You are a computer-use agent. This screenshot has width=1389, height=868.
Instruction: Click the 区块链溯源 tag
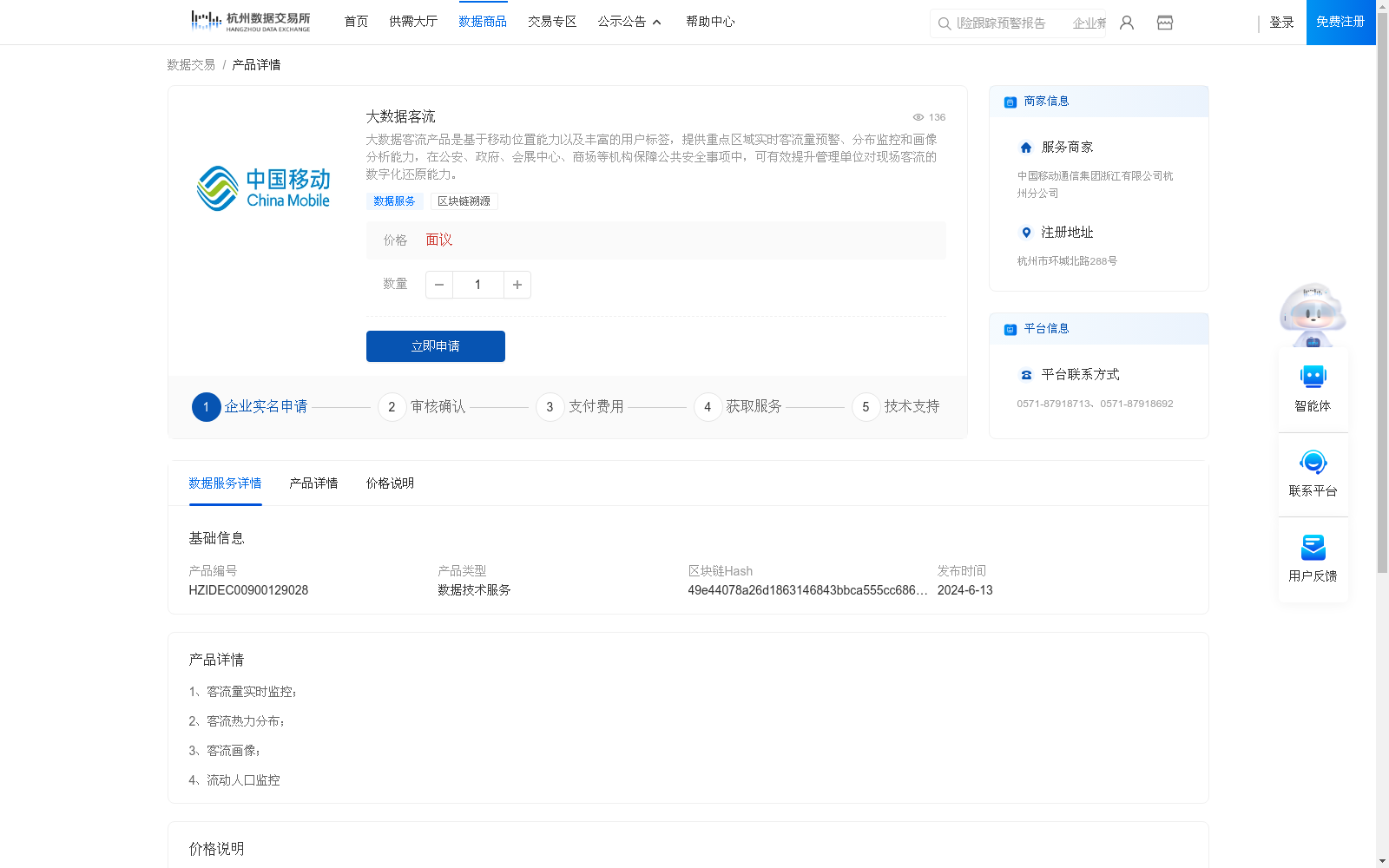tap(464, 201)
